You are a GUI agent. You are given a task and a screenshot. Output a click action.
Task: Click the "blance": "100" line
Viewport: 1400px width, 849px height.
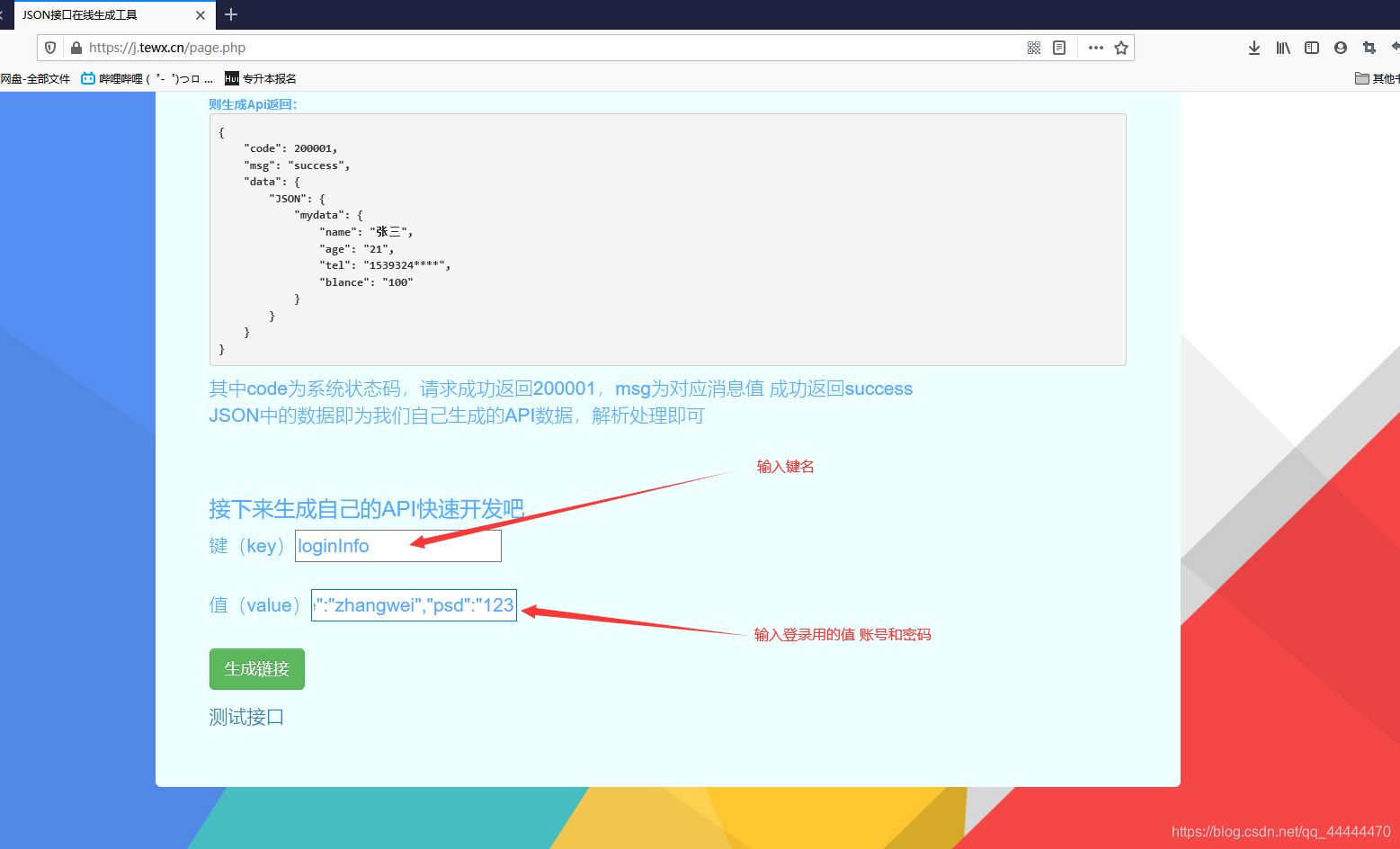(366, 282)
